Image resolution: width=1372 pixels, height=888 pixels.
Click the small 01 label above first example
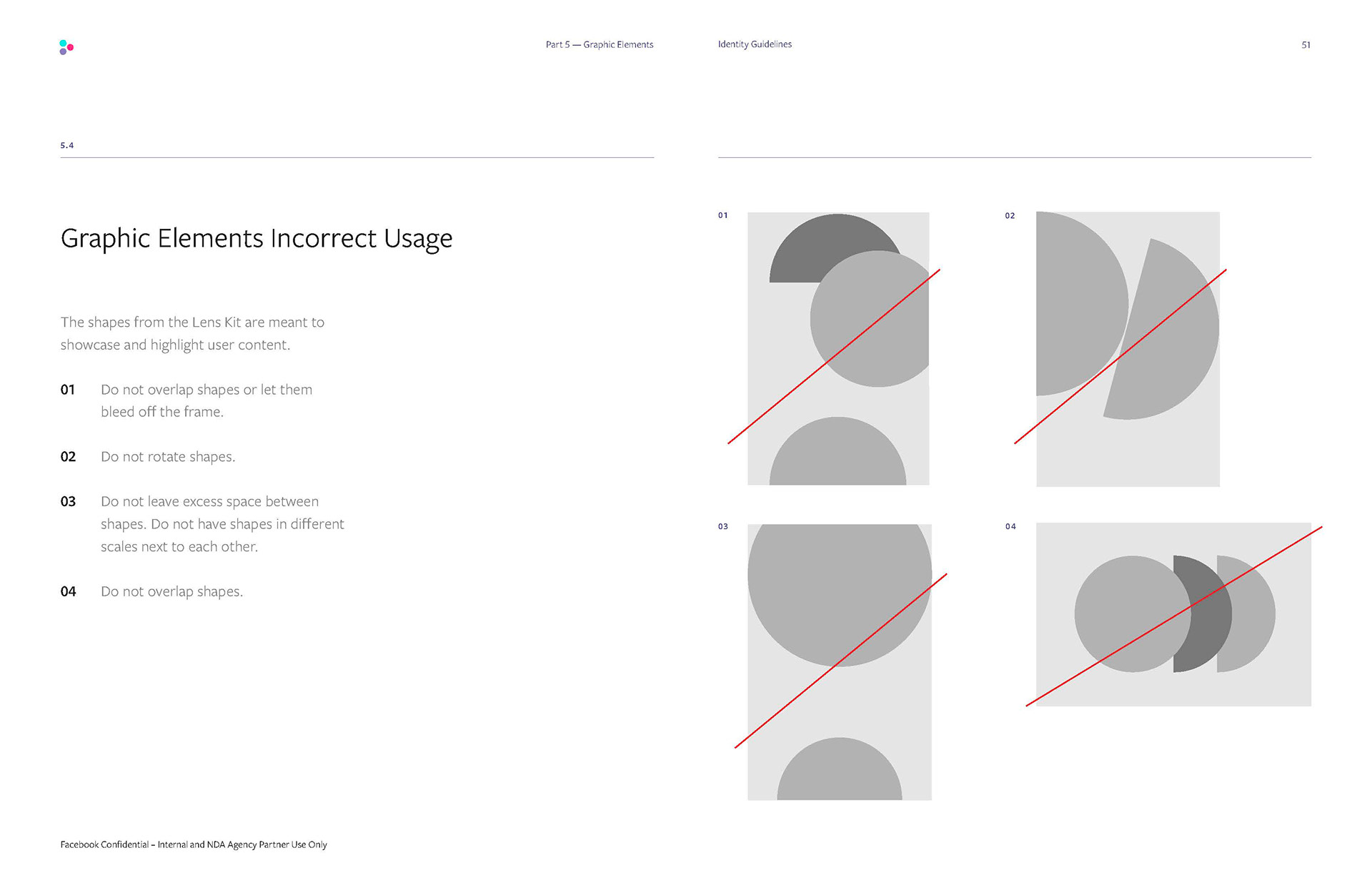pyautogui.click(x=723, y=215)
